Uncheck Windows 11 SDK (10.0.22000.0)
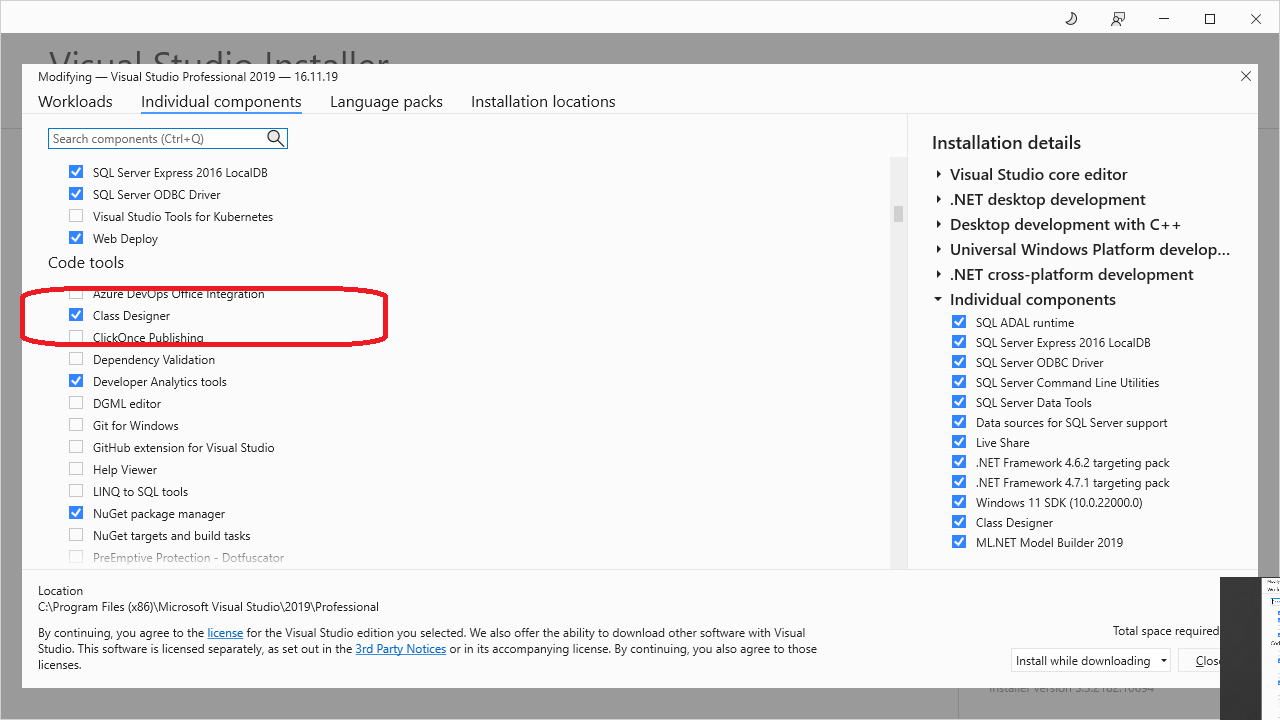This screenshot has width=1280, height=720. click(x=959, y=502)
